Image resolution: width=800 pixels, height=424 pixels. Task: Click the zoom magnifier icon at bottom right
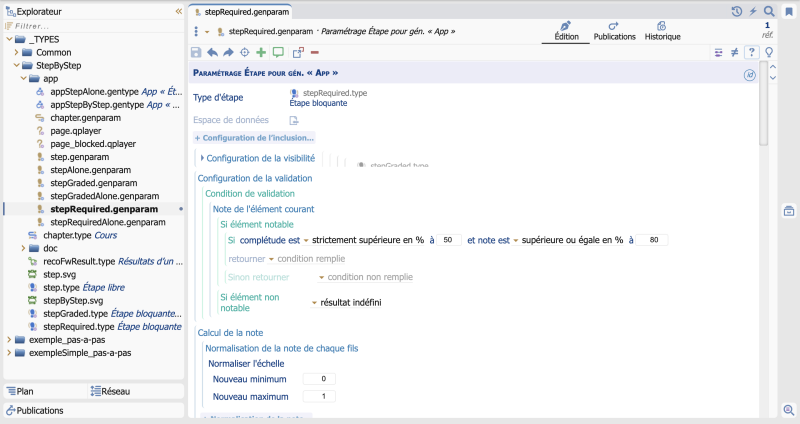coord(789,410)
